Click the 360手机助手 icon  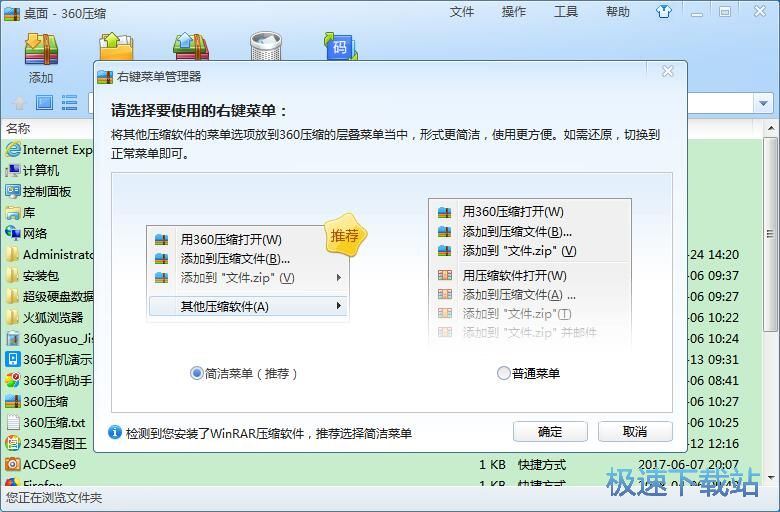pyautogui.click(x=13, y=380)
